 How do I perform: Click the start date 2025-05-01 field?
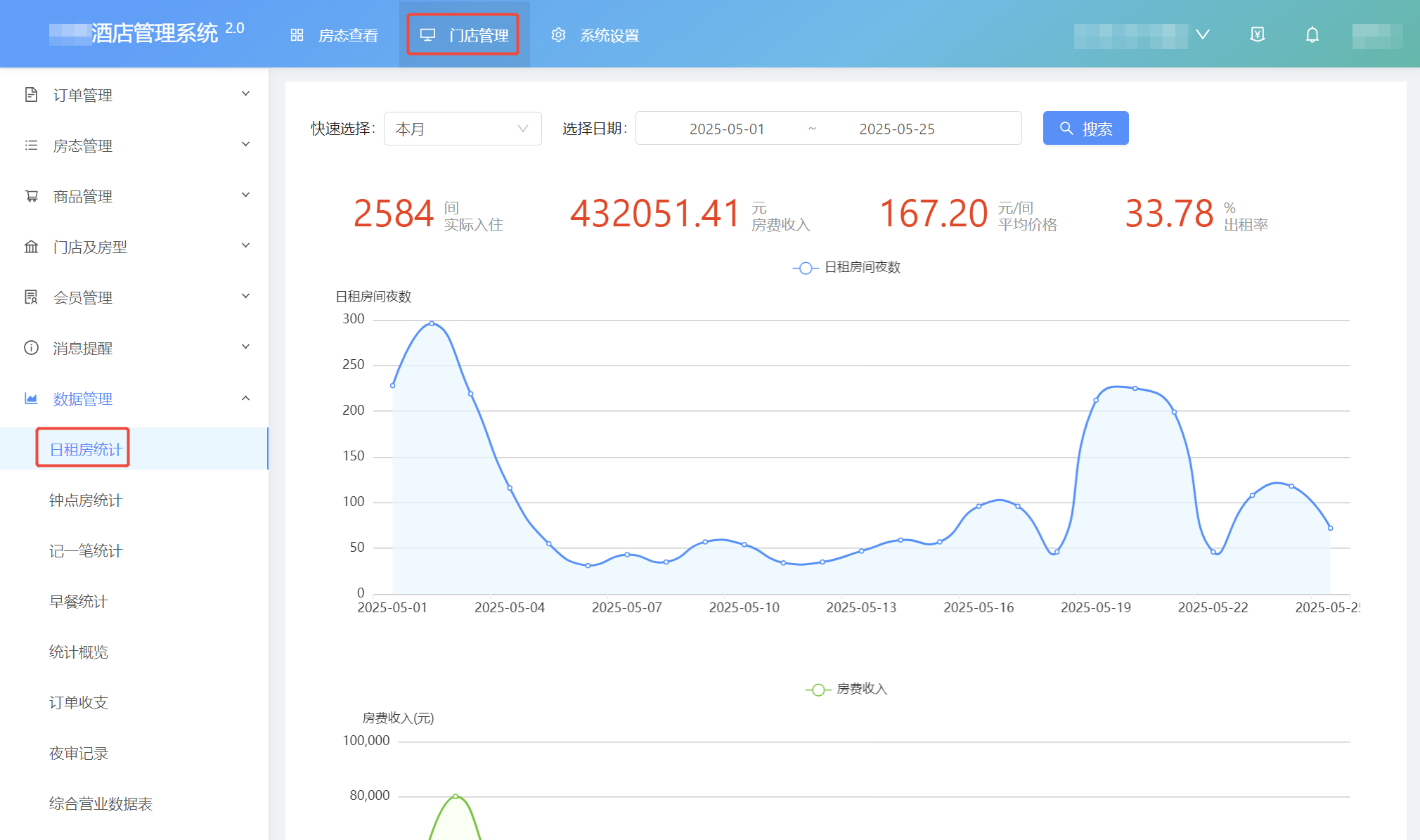pyautogui.click(x=726, y=129)
